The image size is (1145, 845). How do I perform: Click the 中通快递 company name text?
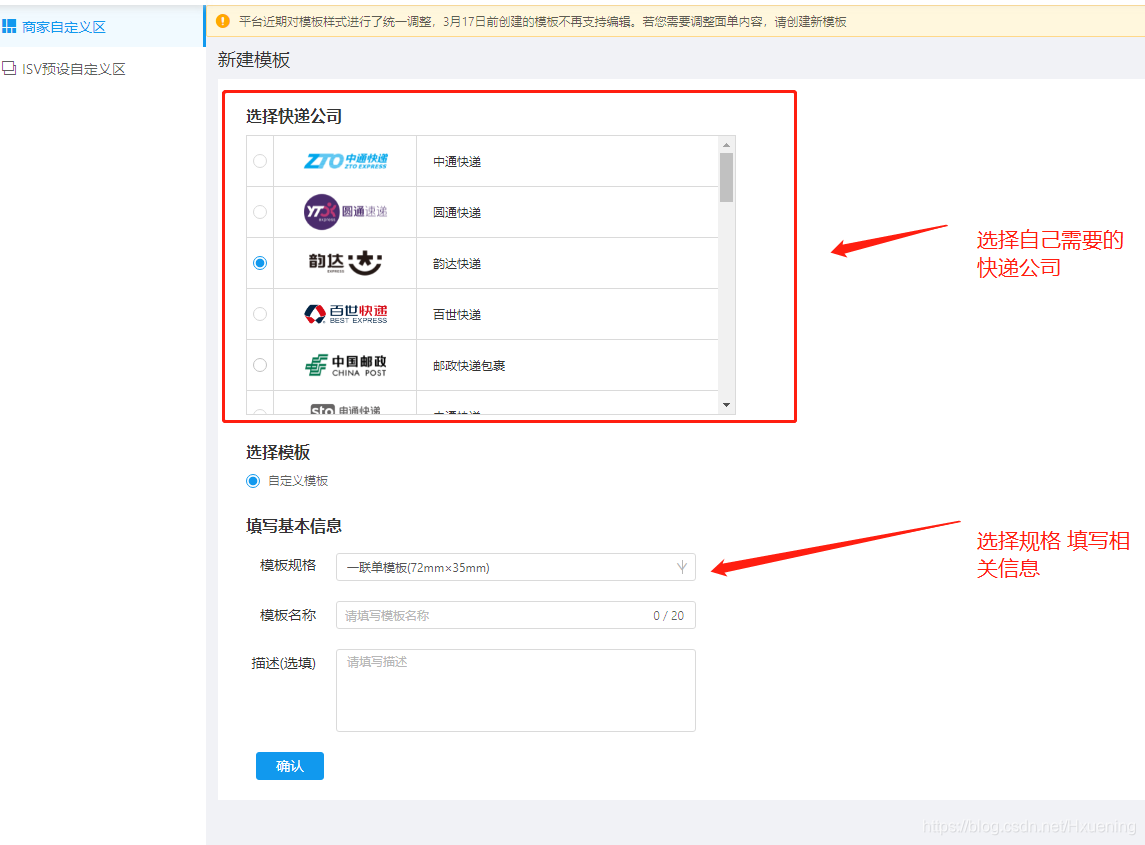[x=457, y=162]
